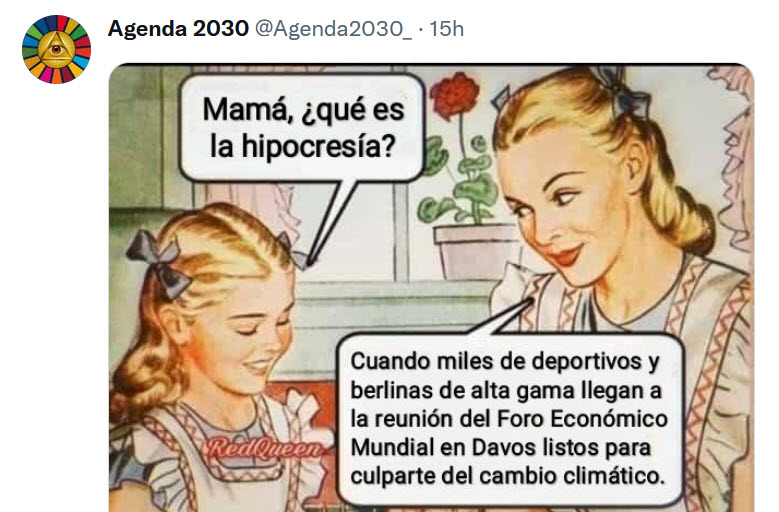Click the "Foro Económico" text line

[582, 419]
